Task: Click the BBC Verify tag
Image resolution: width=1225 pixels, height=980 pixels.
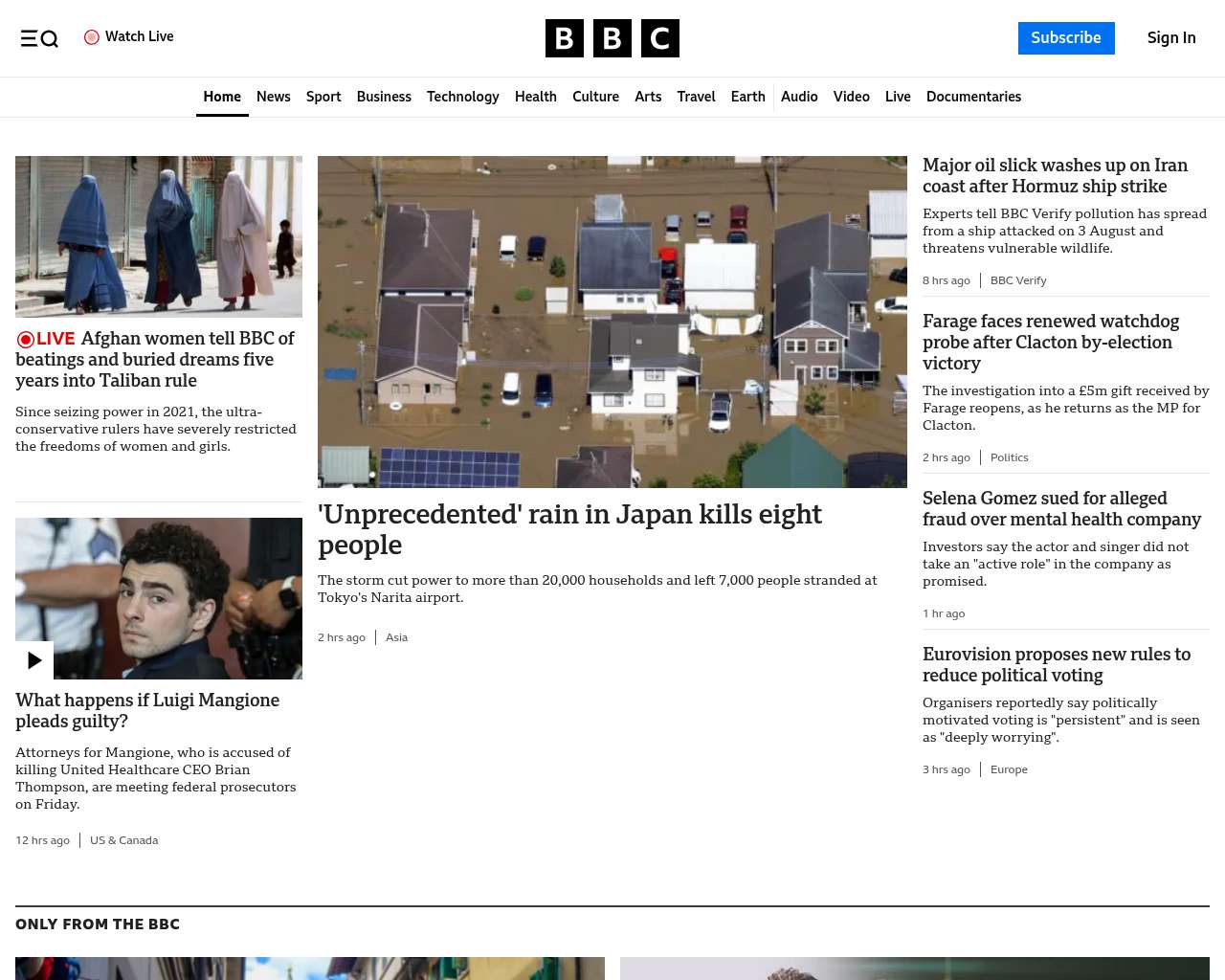Action: click(x=1018, y=280)
